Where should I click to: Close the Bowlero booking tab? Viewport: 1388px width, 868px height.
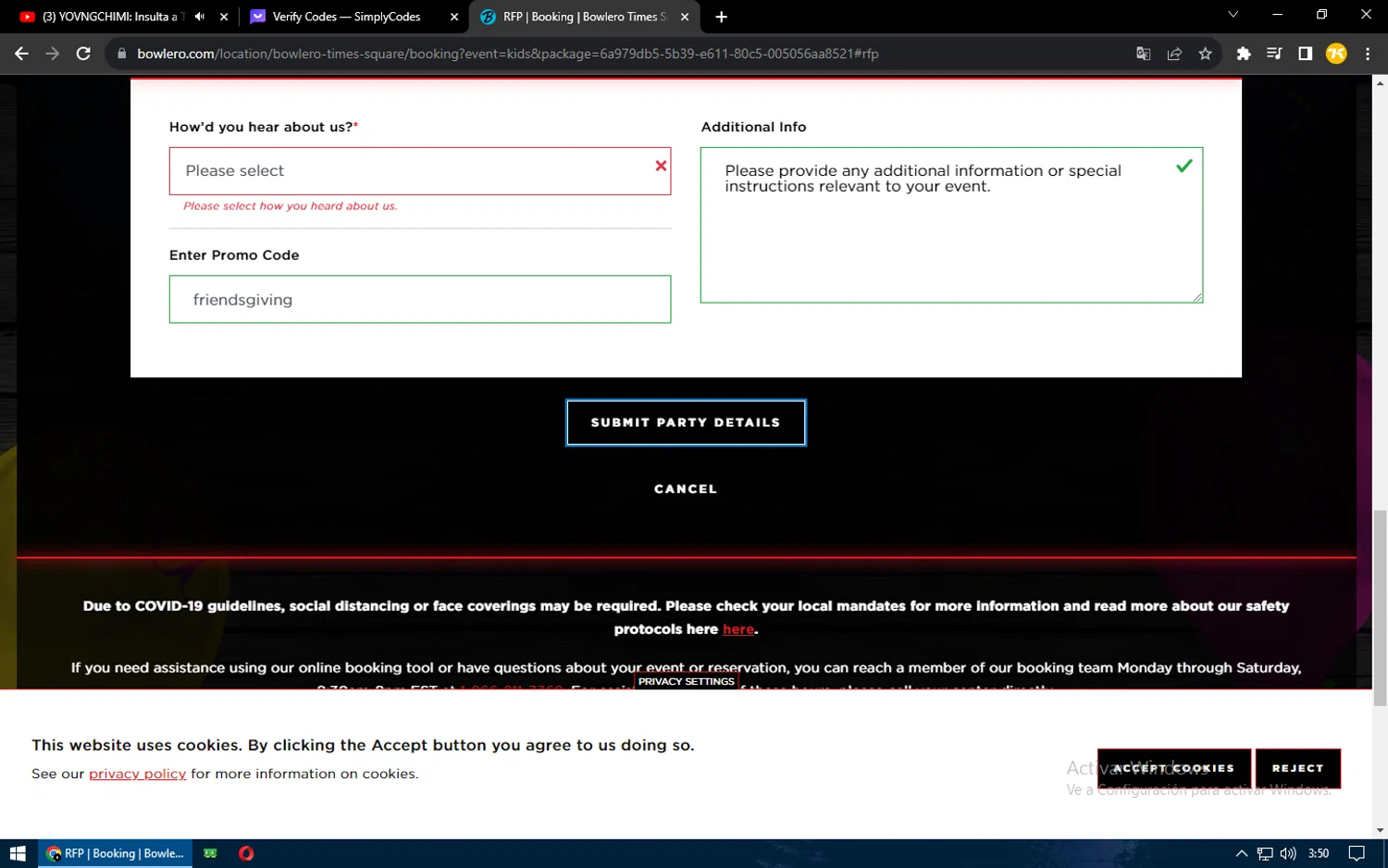click(685, 17)
